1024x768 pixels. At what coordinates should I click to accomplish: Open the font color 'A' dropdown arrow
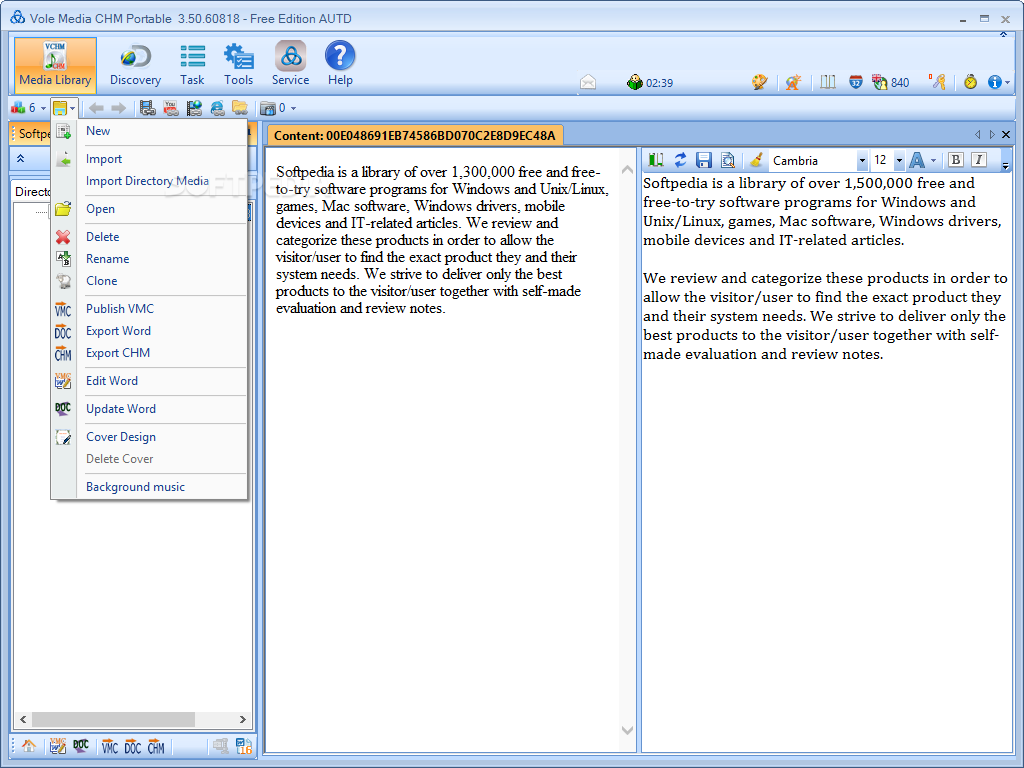tap(933, 161)
